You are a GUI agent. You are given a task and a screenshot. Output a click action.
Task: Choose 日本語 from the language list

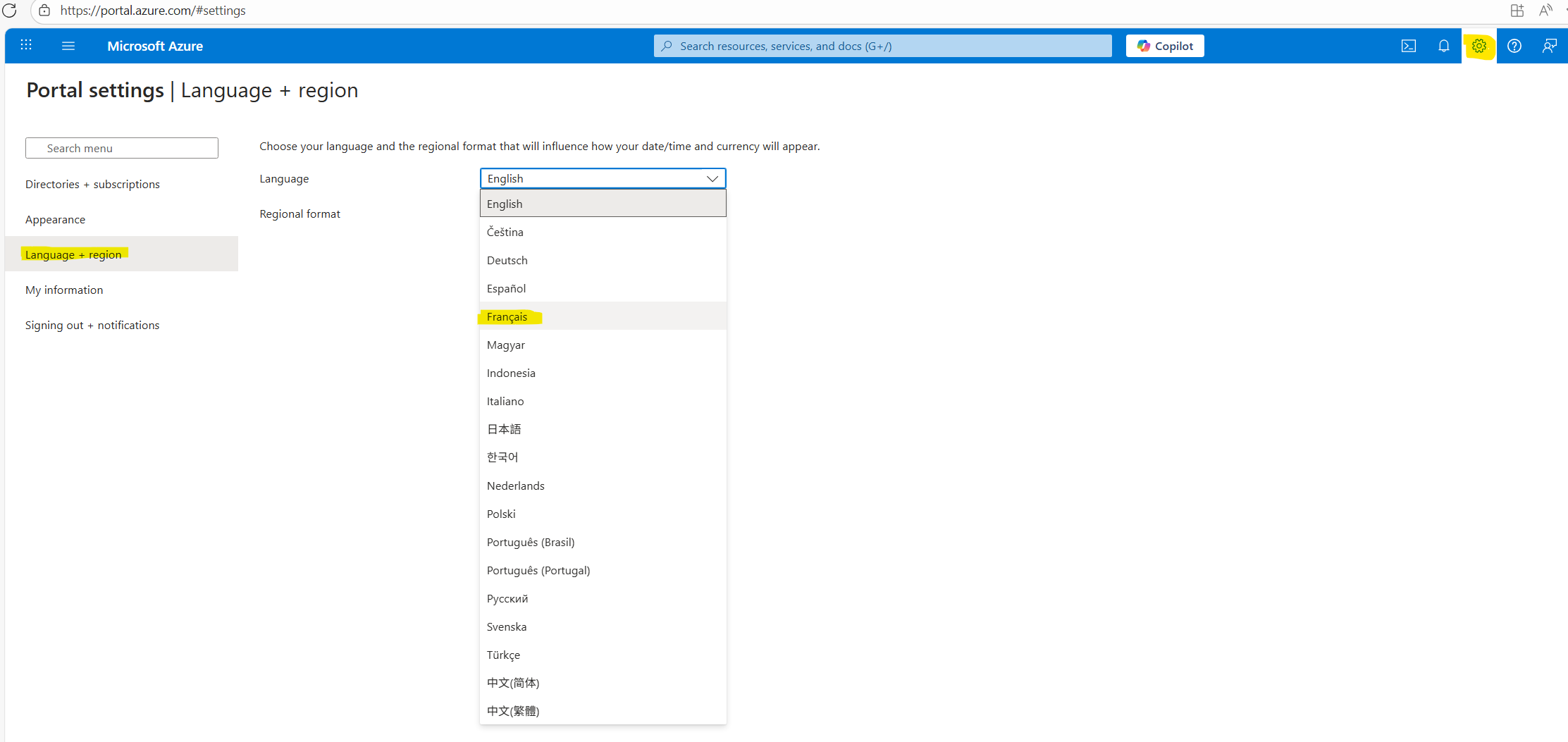click(x=603, y=429)
